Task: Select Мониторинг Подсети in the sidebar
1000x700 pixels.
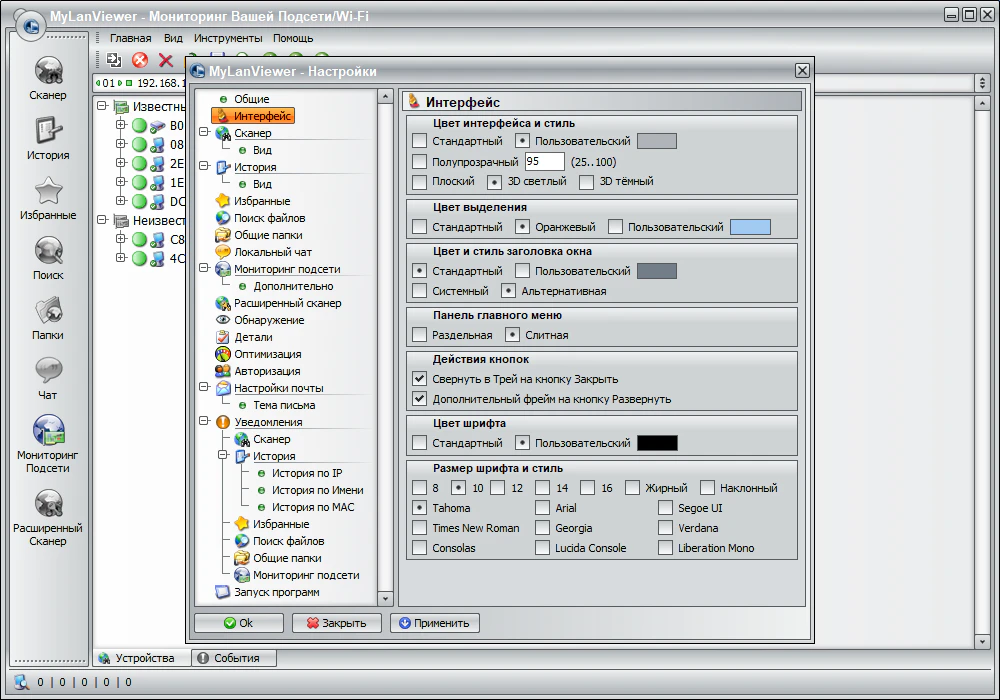Action: [47, 432]
